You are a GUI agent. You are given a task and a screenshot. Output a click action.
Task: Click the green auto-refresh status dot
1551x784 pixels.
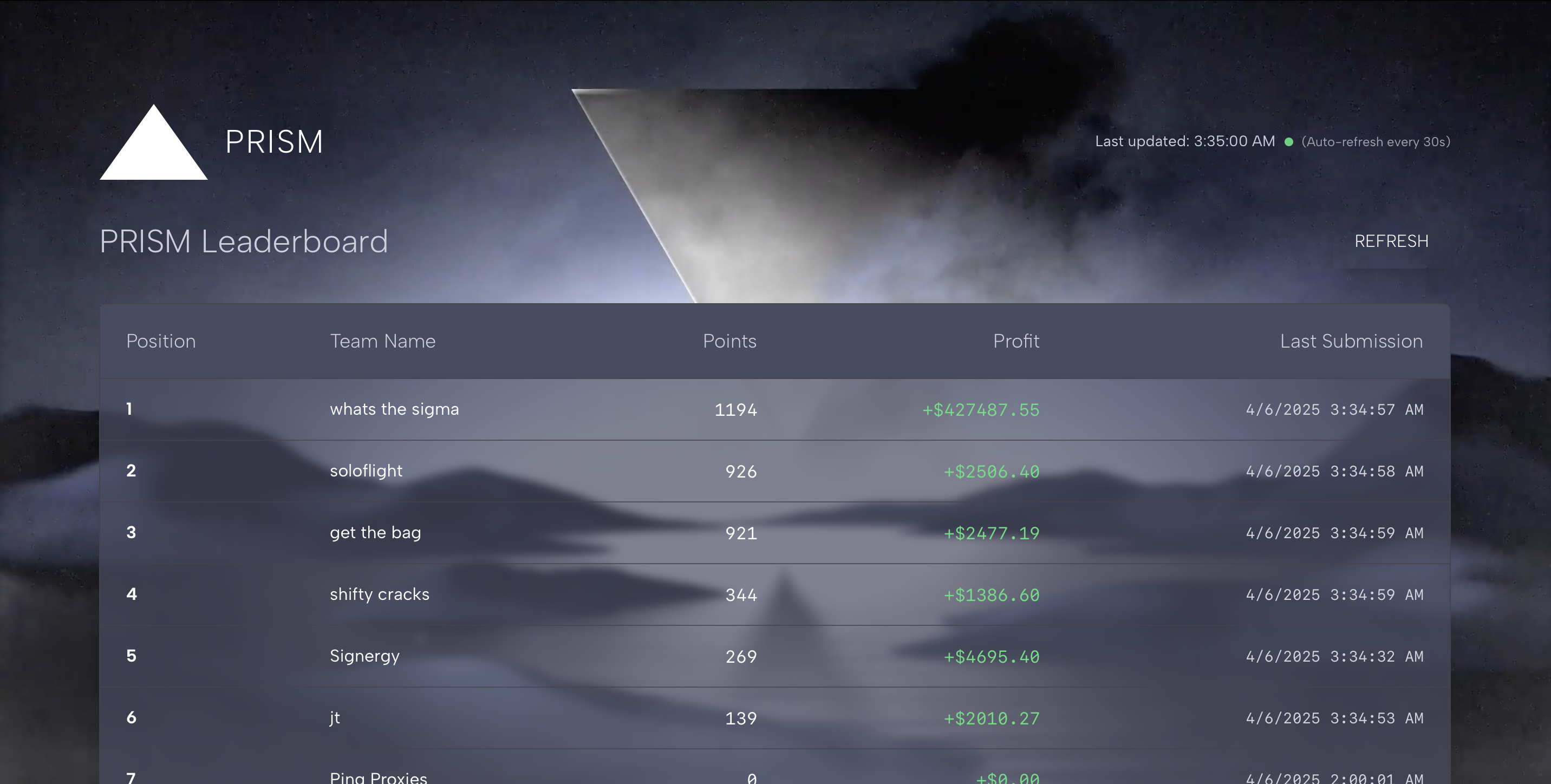(x=1288, y=142)
